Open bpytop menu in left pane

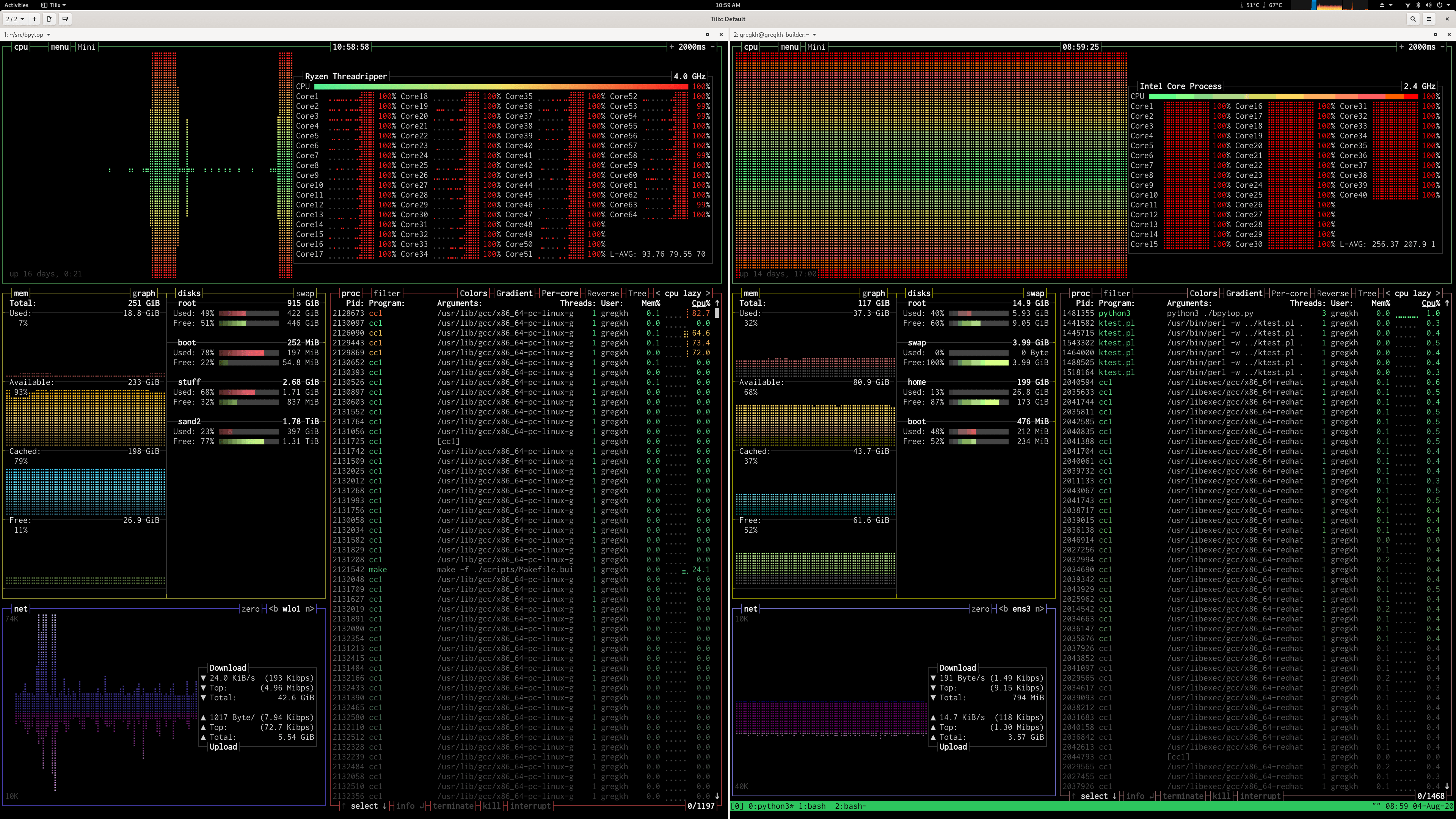click(x=60, y=47)
